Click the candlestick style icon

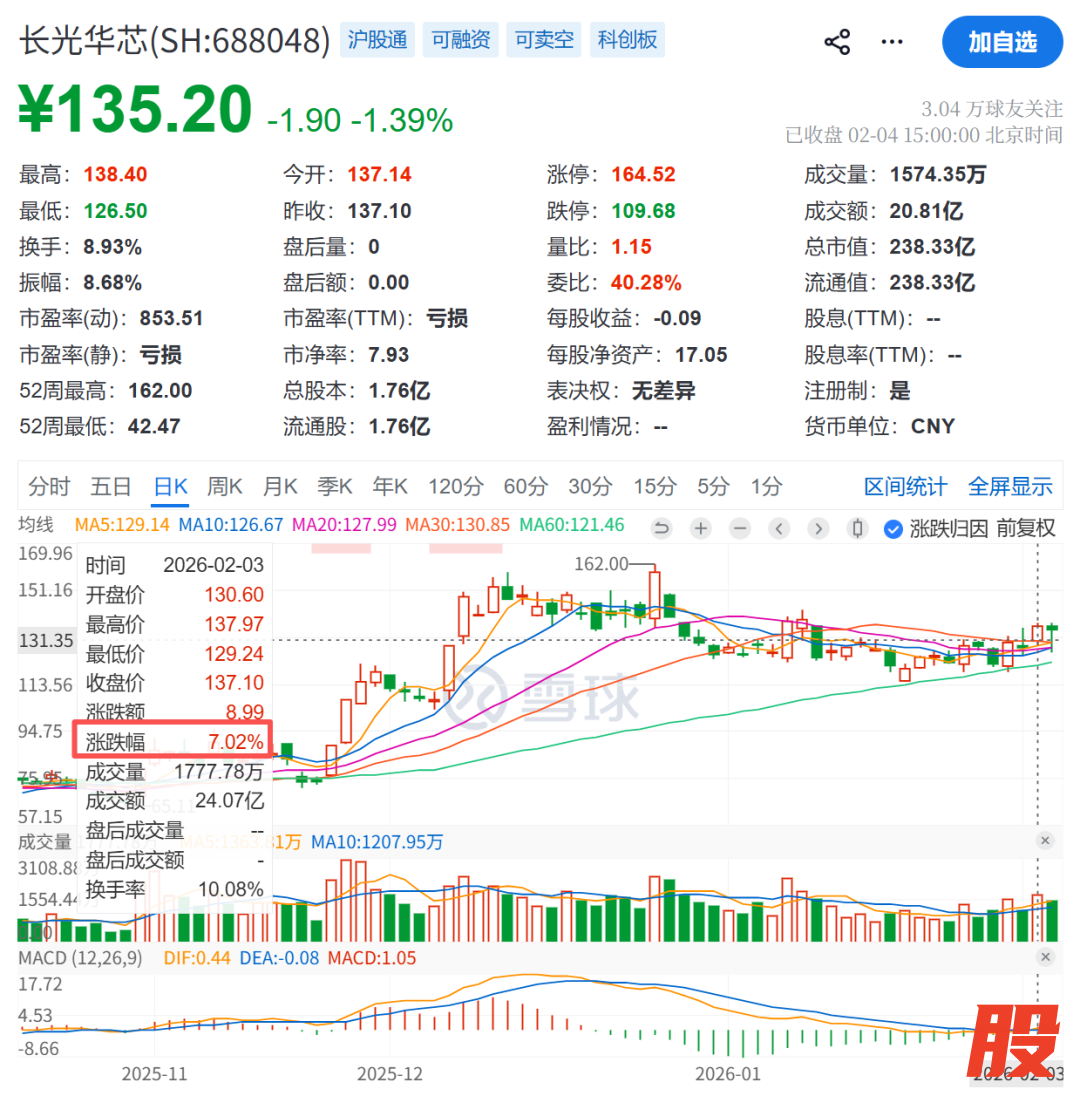click(x=857, y=528)
